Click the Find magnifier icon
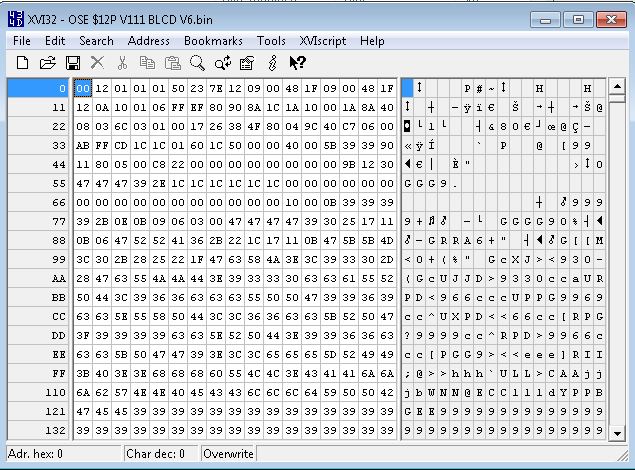The width and height of the screenshot is (635, 470). [197, 63]
